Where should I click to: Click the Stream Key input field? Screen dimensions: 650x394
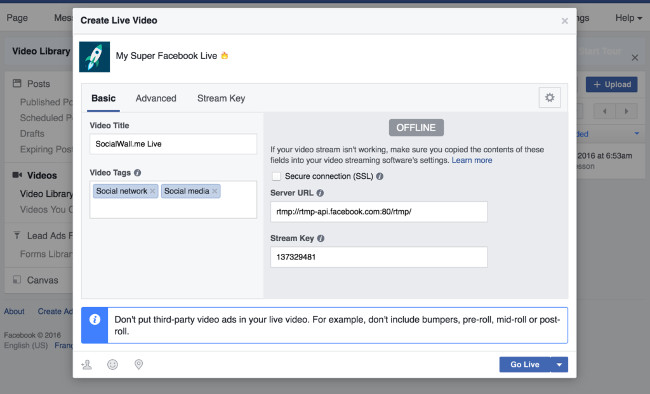(x=379, y=258)
